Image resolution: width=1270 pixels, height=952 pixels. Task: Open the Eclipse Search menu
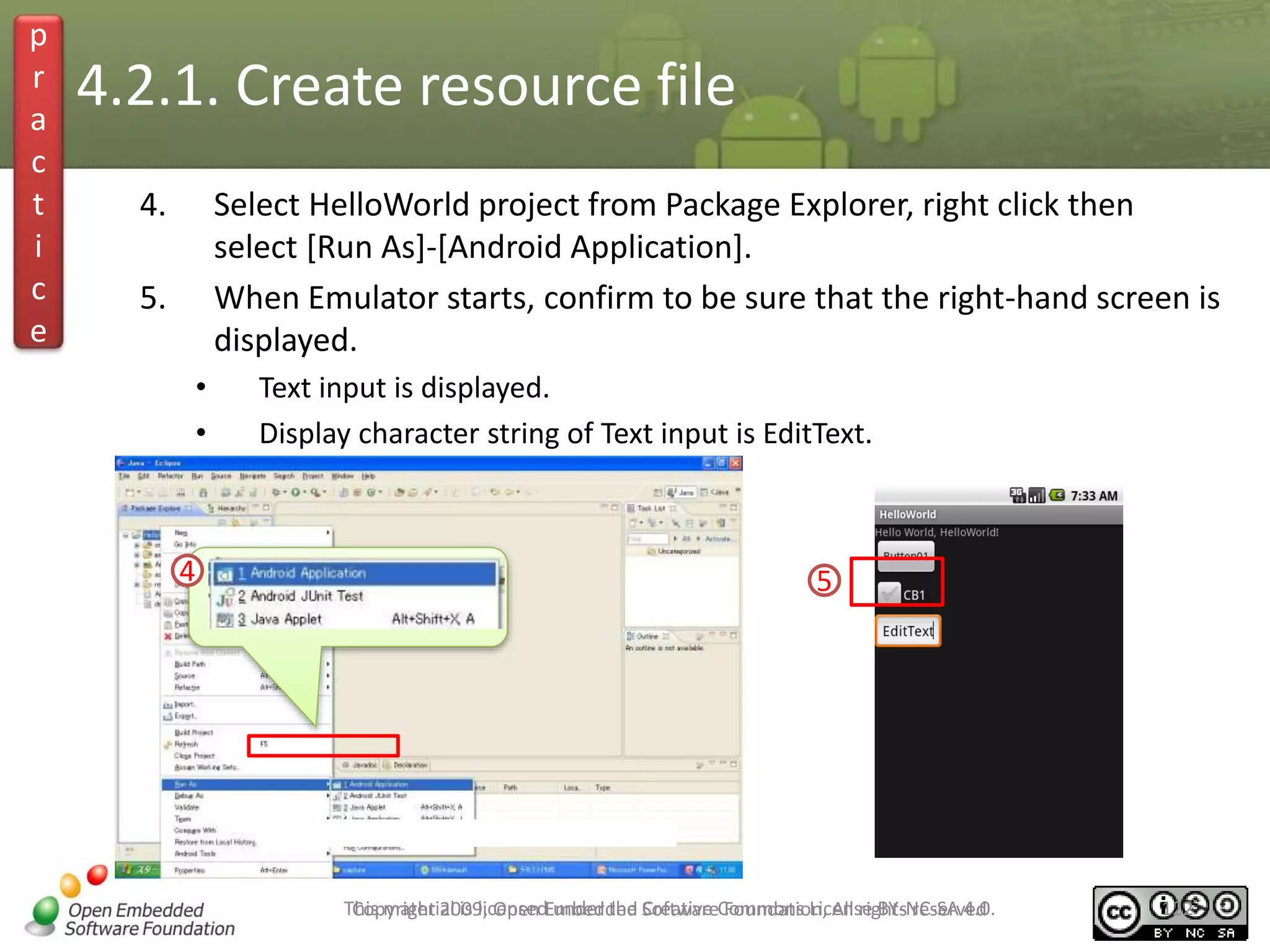pos(284,476)
